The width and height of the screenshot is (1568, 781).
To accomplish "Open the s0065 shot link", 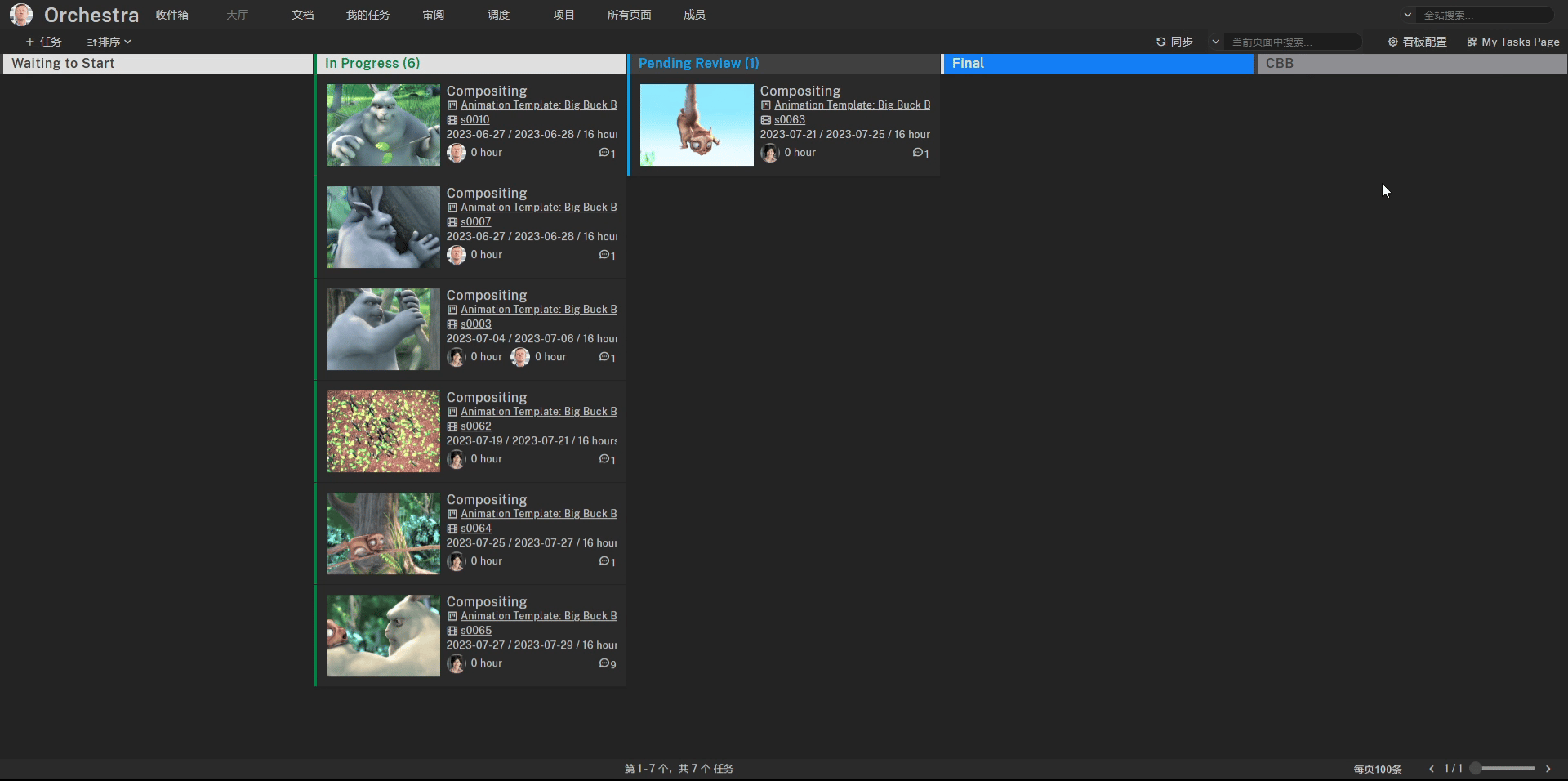I will [476, 631].
